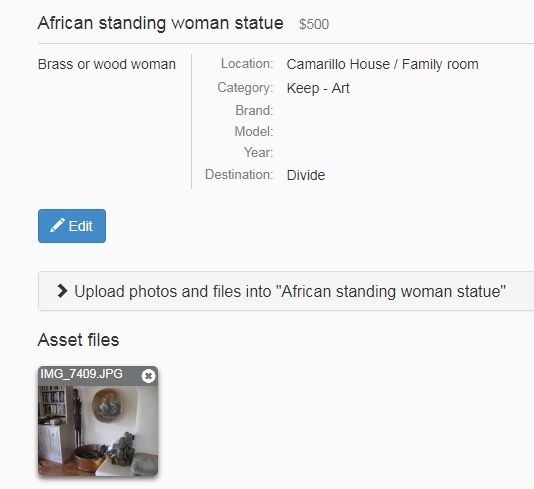Screen dimensions: 534x489
Task: Expand the upload photos and files panel
Action: (286, 291)
